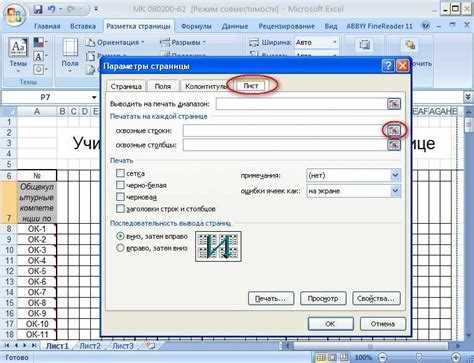Click the Просмотр button

point(323,298)
